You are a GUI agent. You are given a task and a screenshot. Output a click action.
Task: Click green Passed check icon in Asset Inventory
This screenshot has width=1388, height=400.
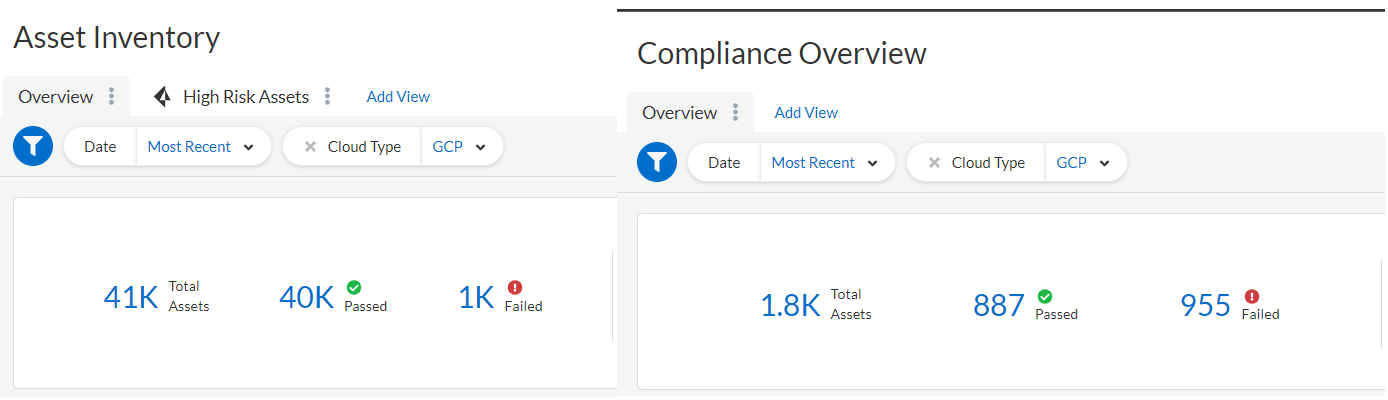[x=353, y=287]
